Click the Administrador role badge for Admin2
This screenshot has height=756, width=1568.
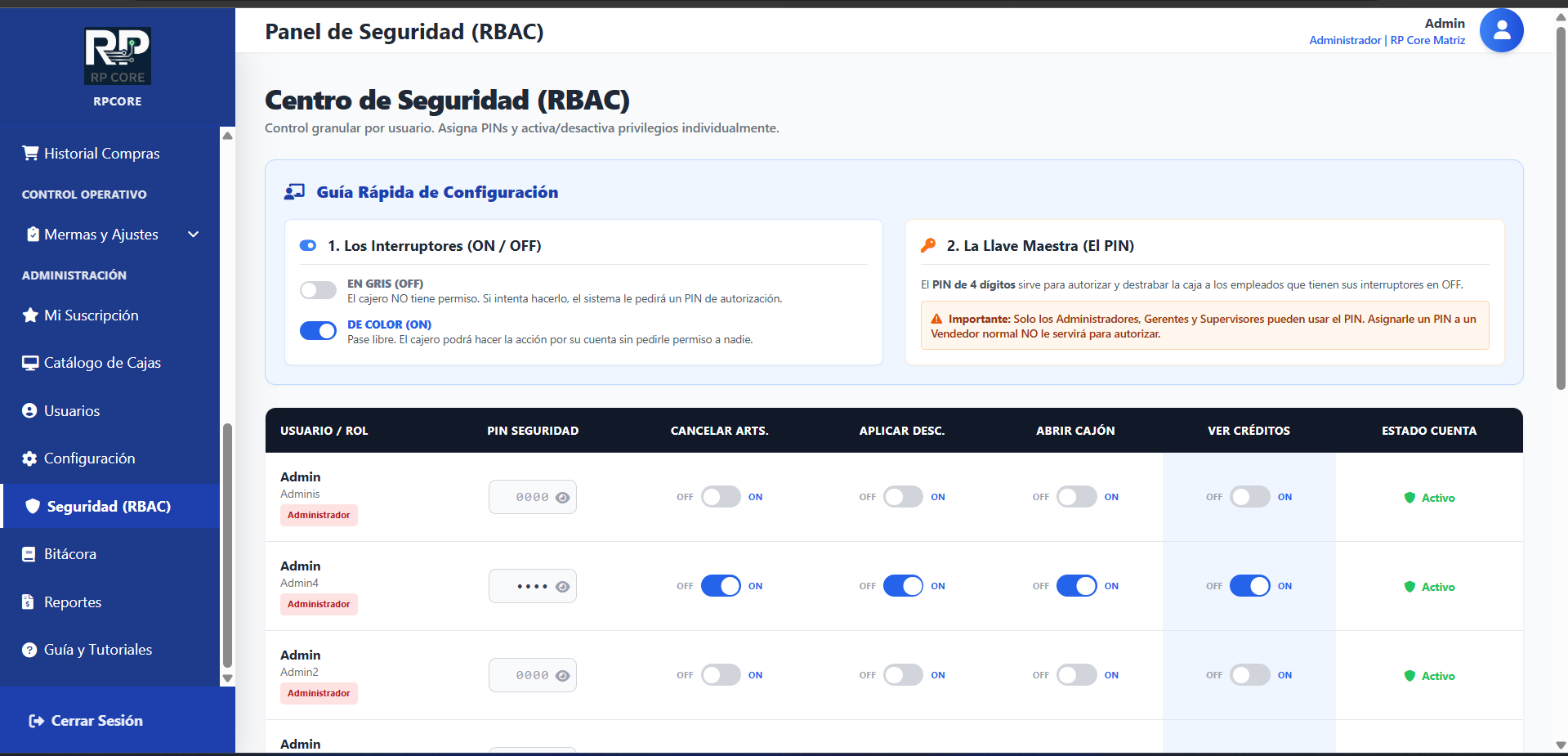click(319, 693)
